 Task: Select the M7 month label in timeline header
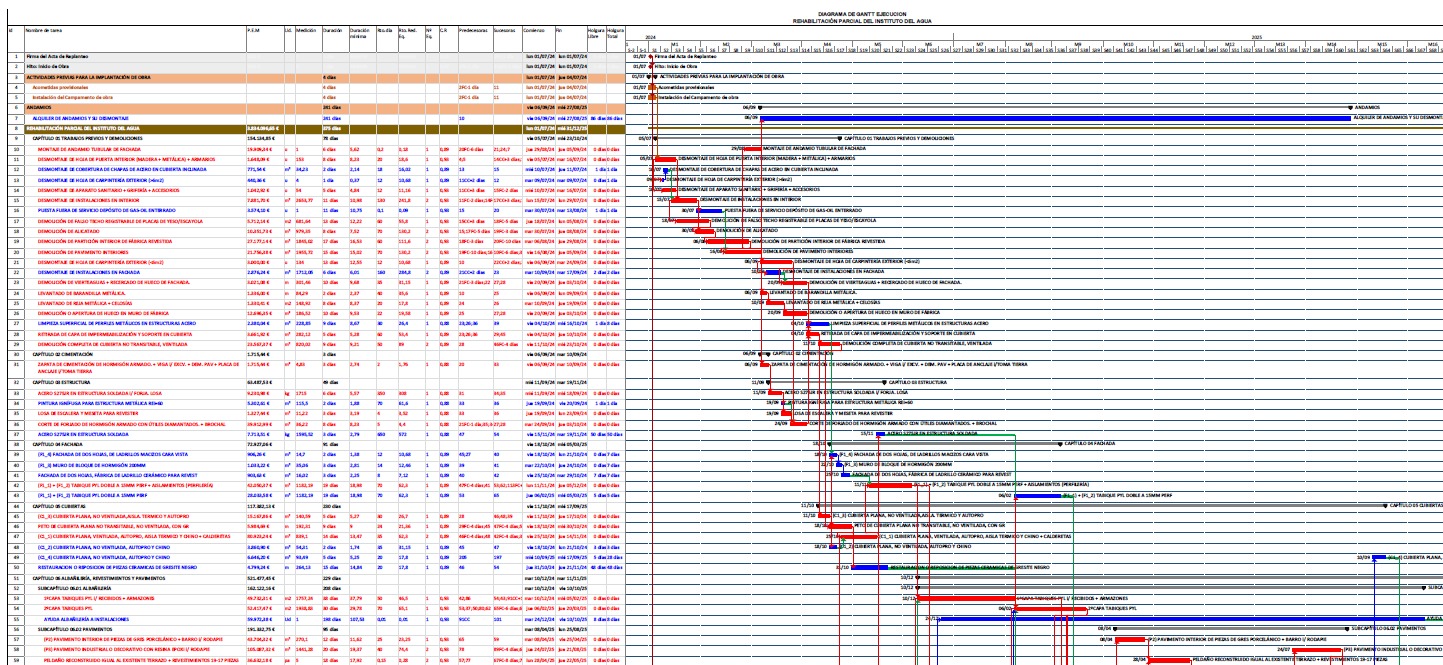(979, 44)
